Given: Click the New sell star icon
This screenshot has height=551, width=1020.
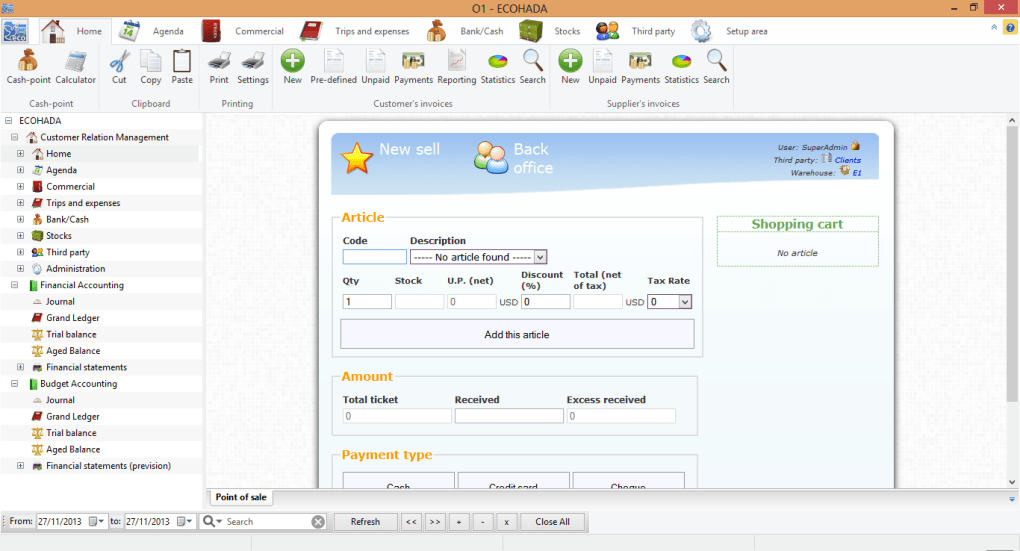Looking at the screenshot, I should 357,158.
